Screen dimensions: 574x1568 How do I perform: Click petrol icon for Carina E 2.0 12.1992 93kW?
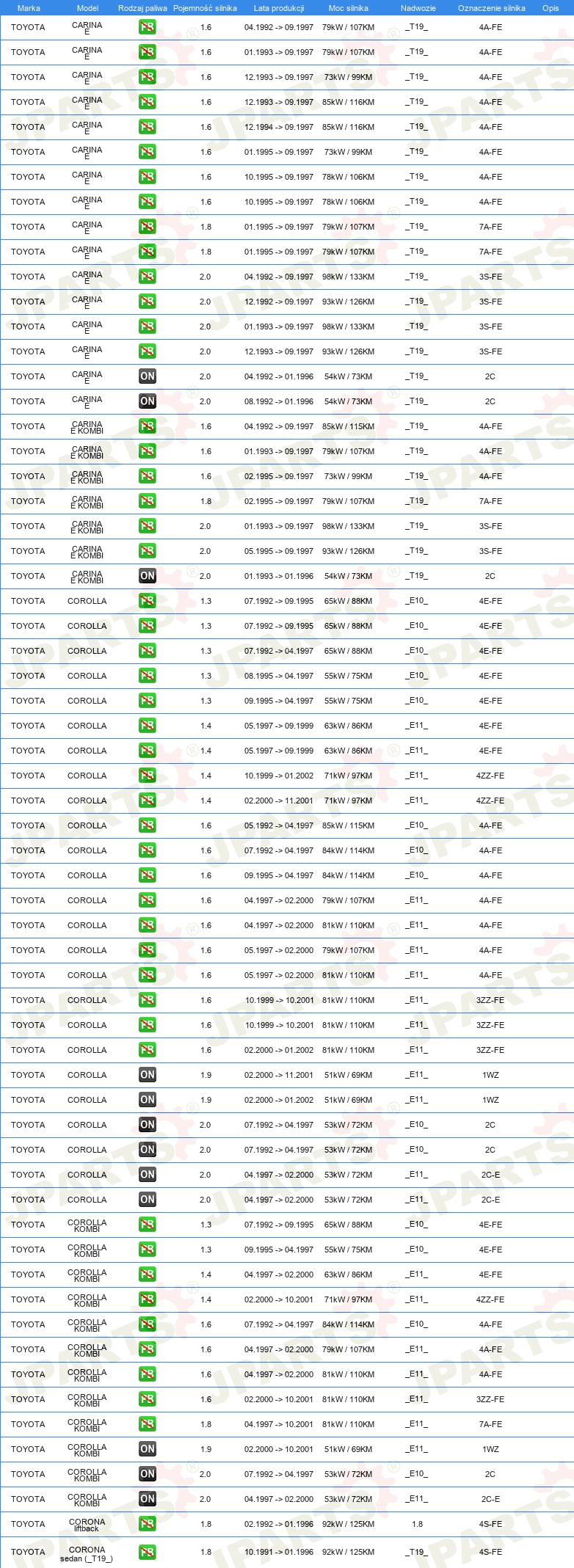[148, 302]
